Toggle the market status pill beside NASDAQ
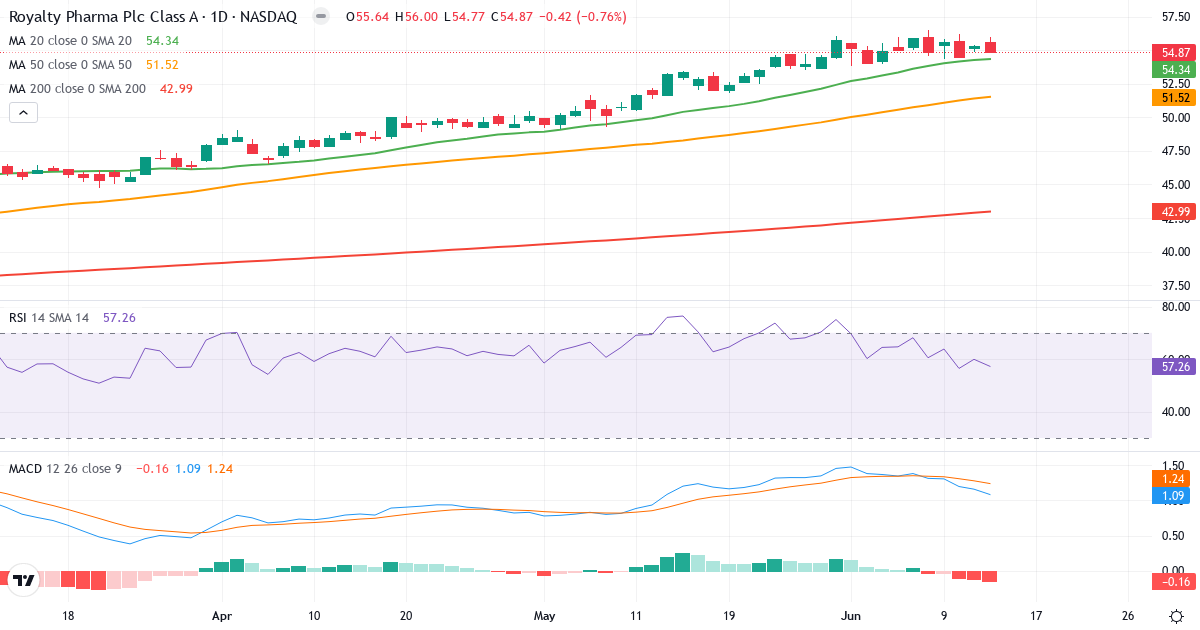Image resolution: width=1200 pixels, height=630 pixels. [x=320, y=17]
